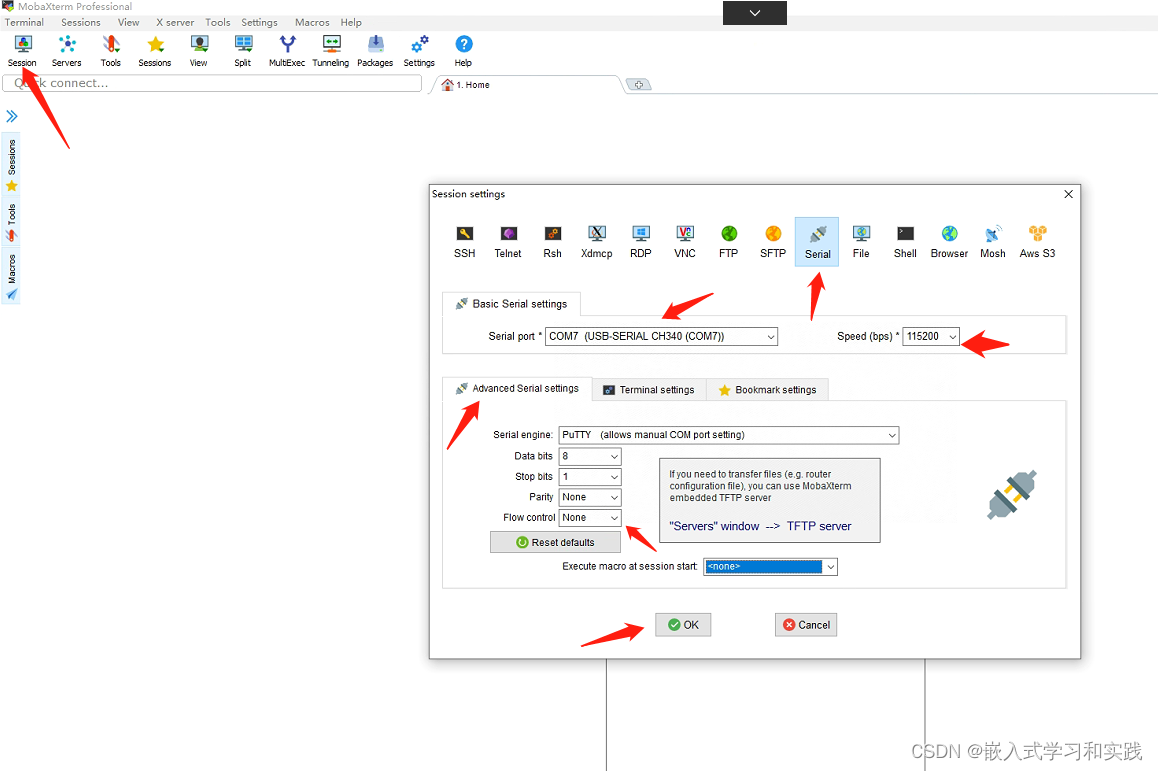Select Rsh session type
Image resolution: width=1158 pixels, height=771 pixels.
[x=552, y=241]
